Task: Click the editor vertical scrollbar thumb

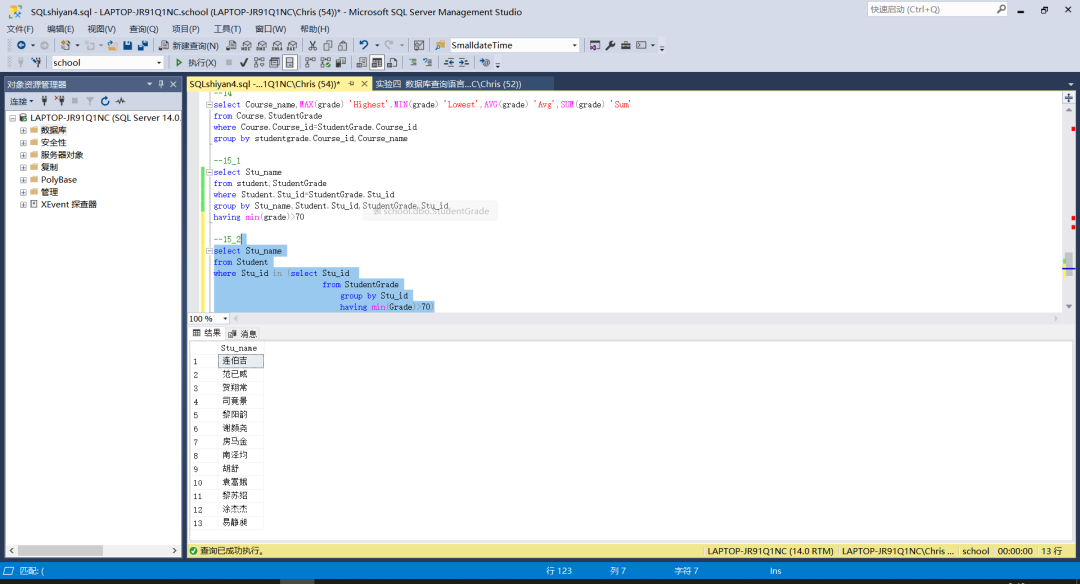Action: coord(1068,264)
